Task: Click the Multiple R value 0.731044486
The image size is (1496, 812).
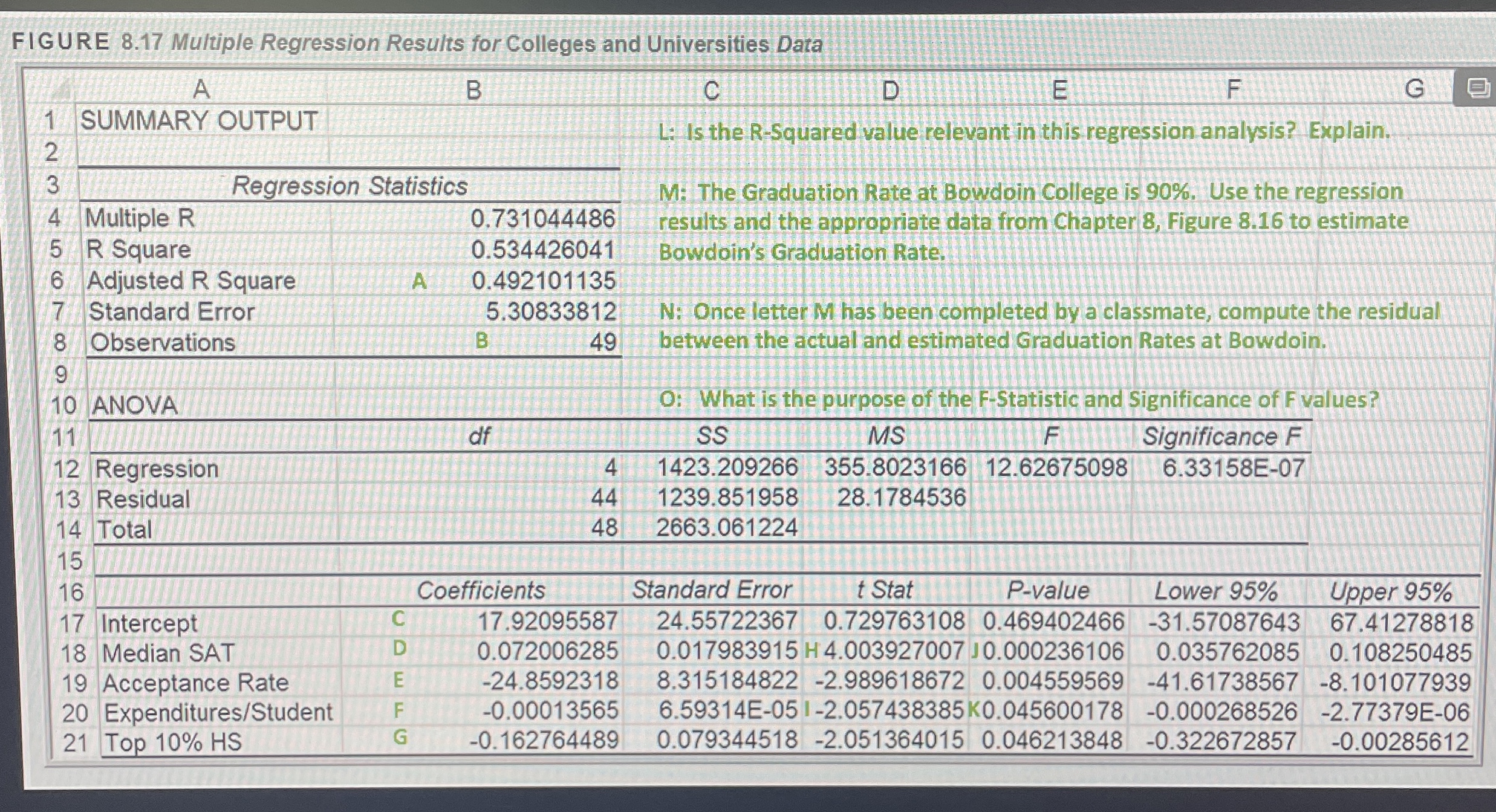Action: 543,218
